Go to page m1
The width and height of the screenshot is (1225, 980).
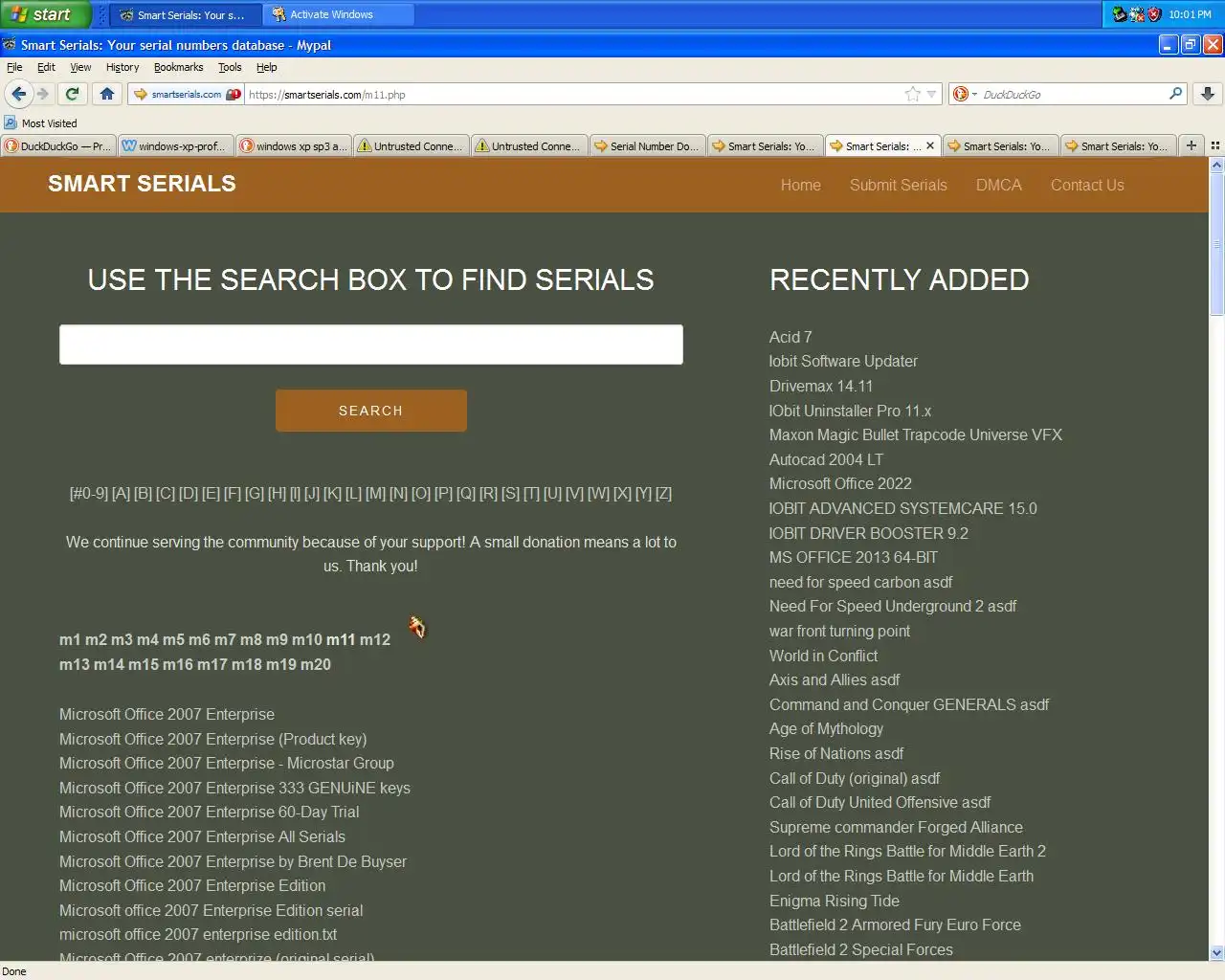point(70,639)
